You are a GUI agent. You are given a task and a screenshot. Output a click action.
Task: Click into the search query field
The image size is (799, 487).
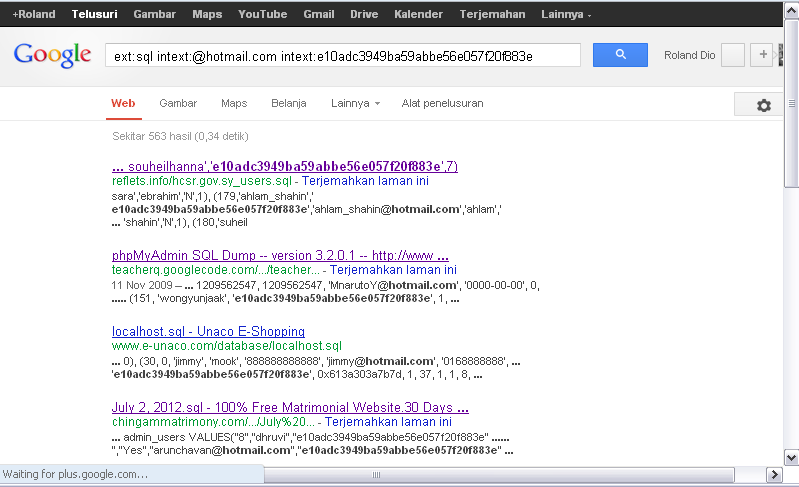(x=342, y=56)
